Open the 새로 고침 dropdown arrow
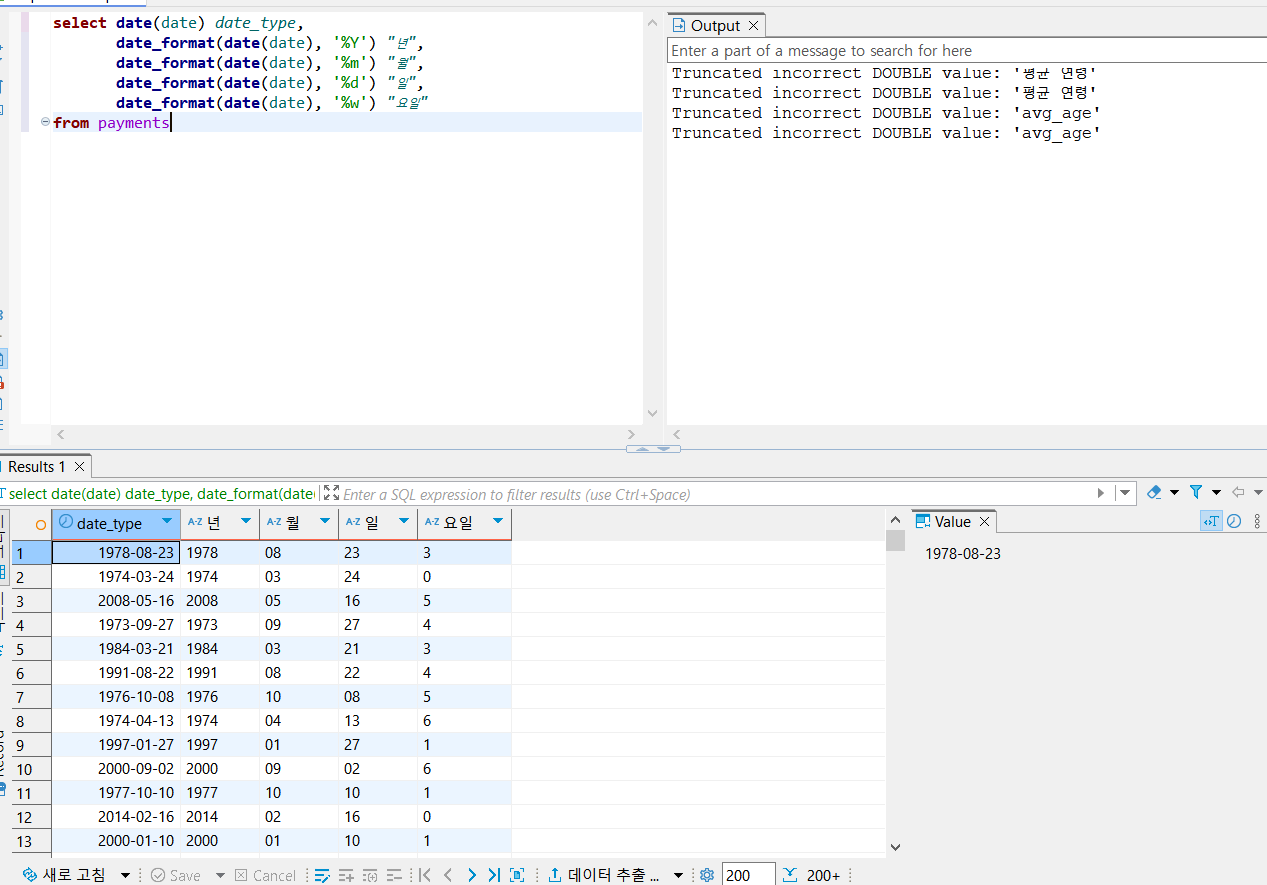Viewport: 1267px width, 885px height. pos(125,875)
